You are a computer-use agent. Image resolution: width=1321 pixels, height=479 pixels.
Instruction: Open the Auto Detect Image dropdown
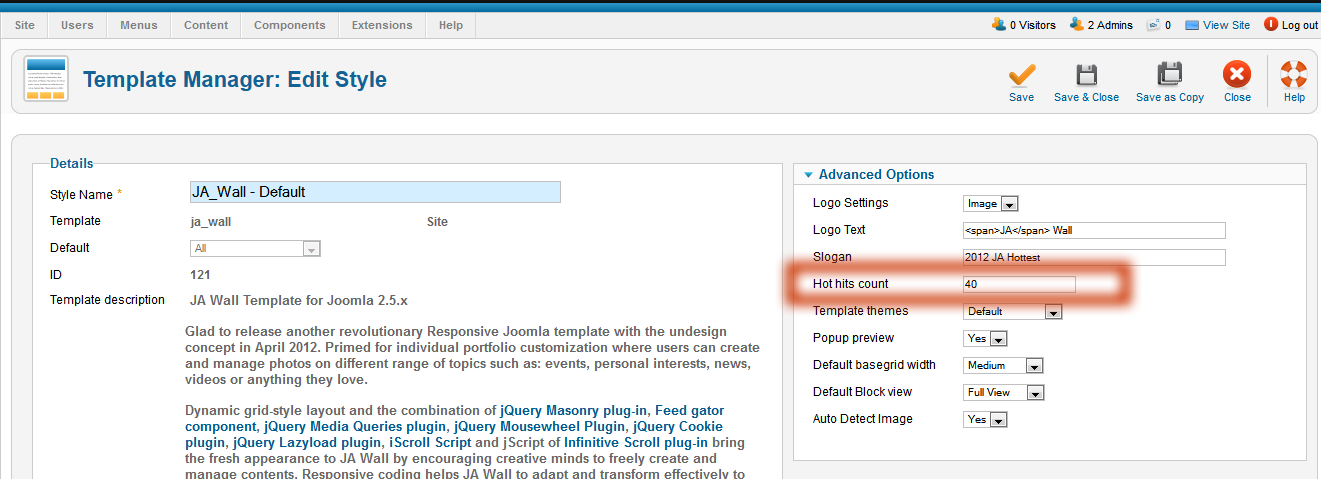[985, 420]
